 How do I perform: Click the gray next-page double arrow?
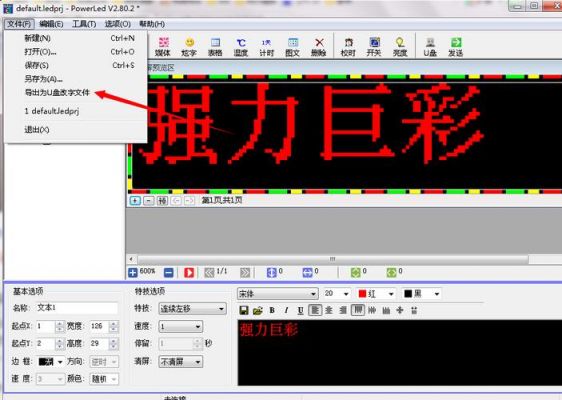[x=245, y=273]
